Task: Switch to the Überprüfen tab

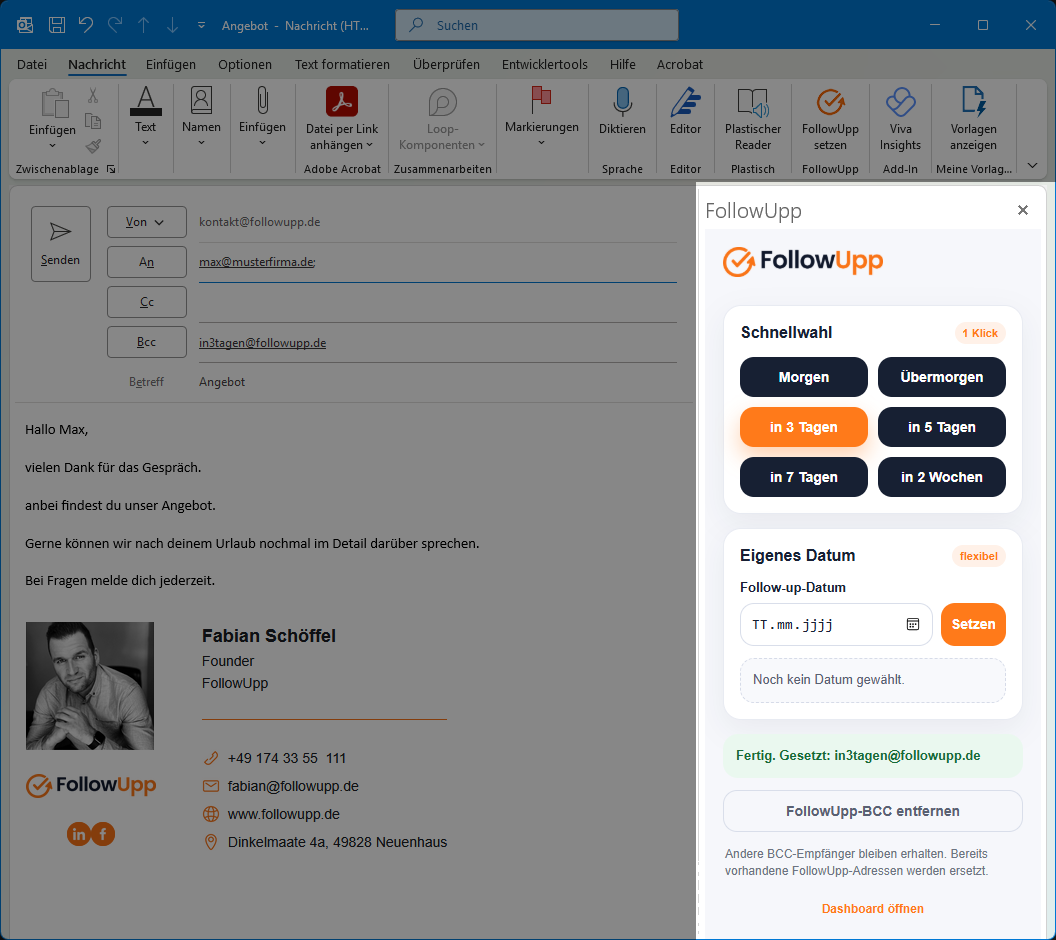Action: (x=447, y=65)
